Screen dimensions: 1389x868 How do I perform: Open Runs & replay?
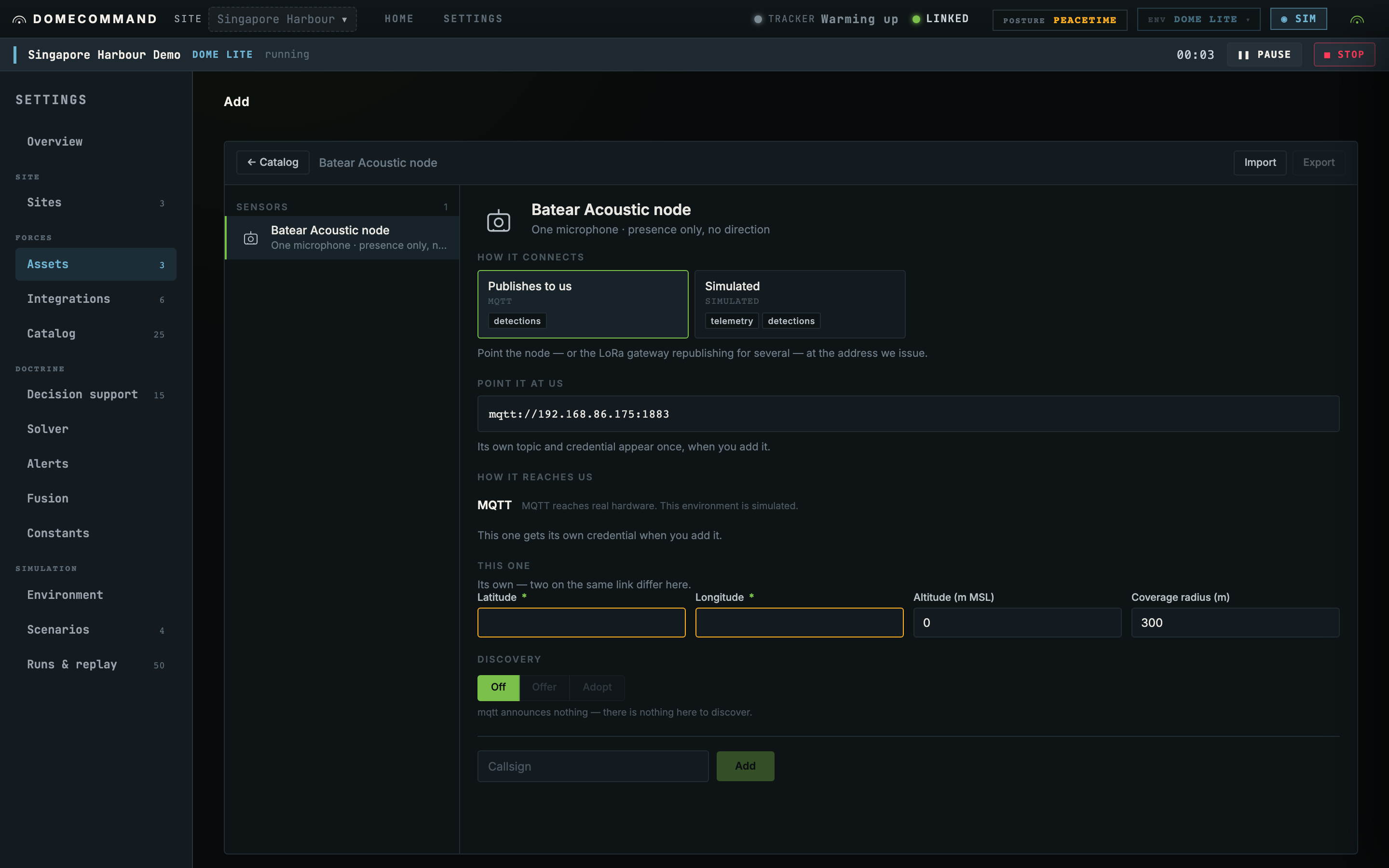click(96, 664)
